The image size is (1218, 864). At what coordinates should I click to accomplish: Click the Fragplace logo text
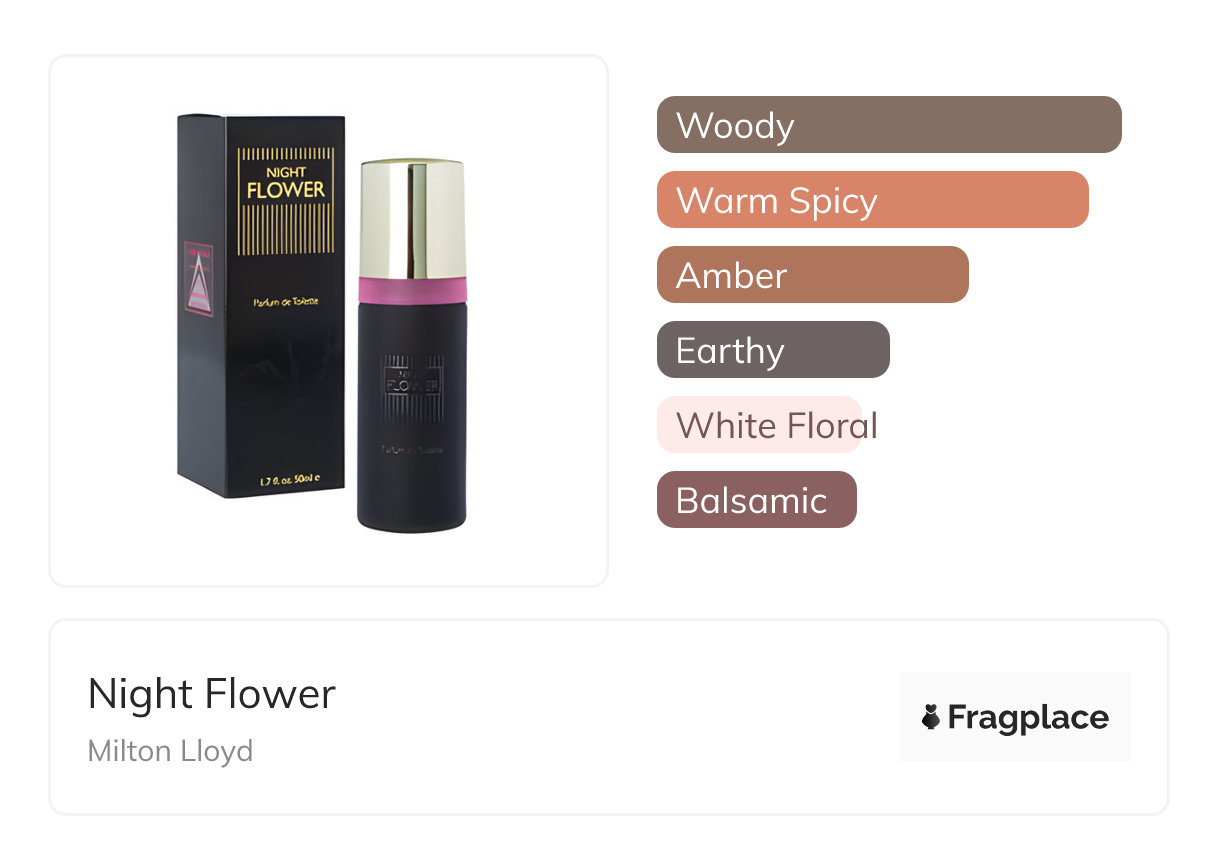1027,717
